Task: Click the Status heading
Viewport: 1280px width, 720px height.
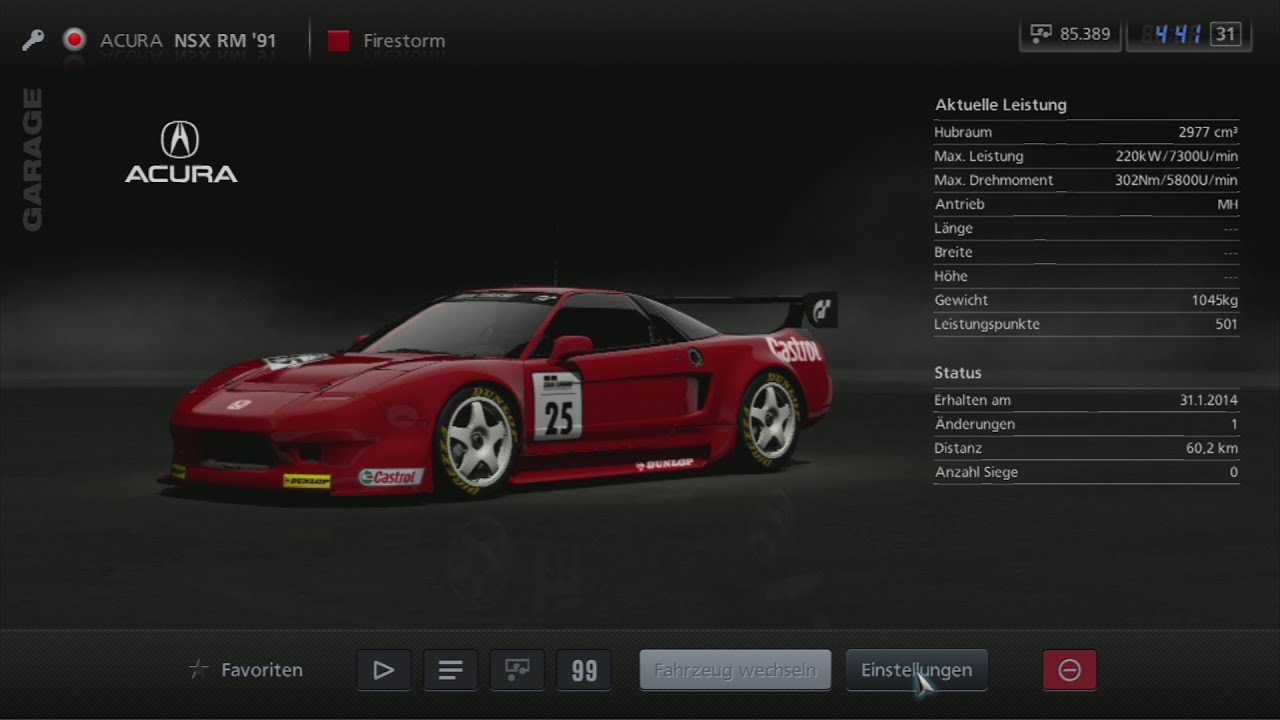Action: click(958, 372)
